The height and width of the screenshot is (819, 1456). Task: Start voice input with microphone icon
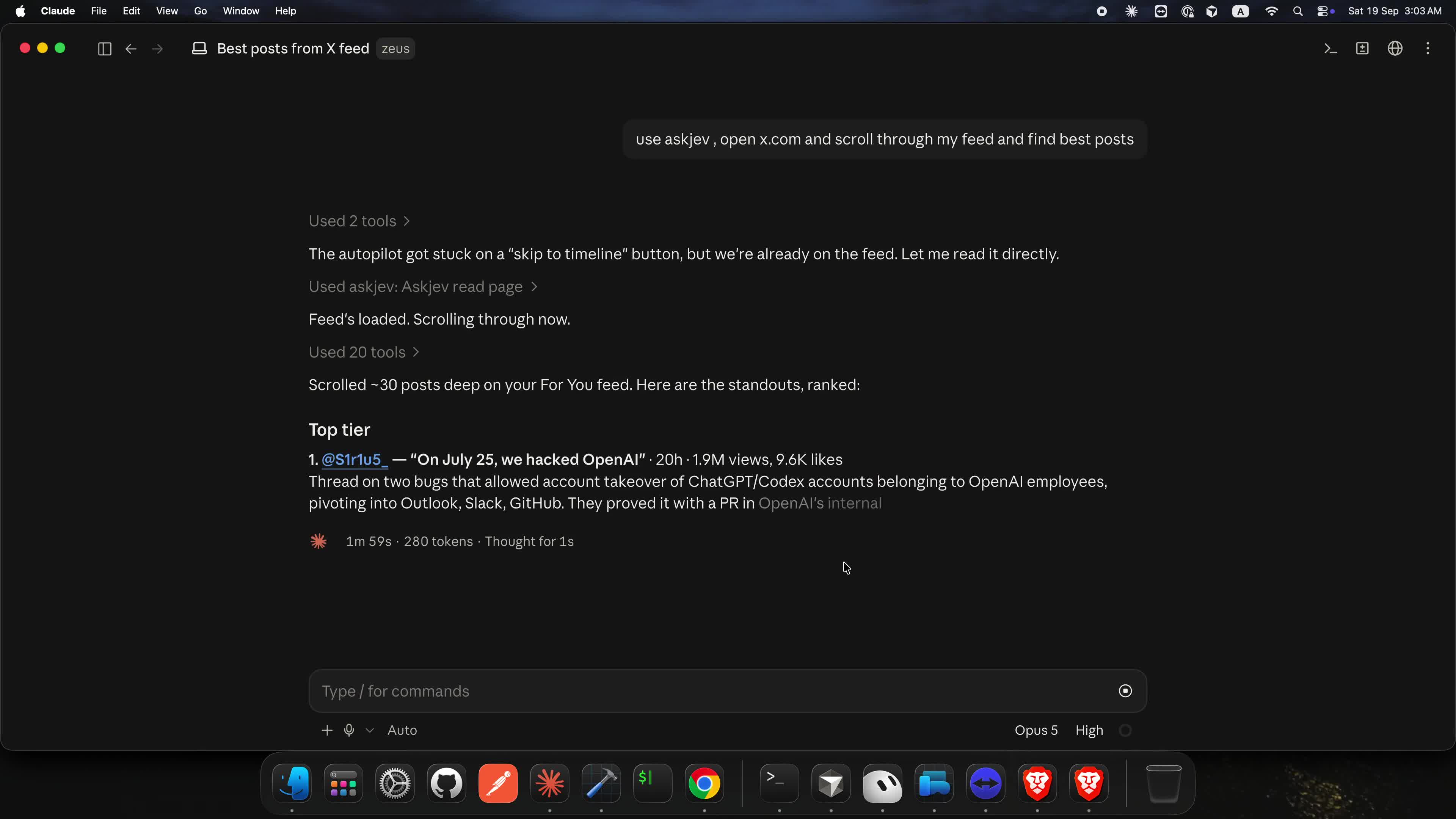pos(349,730)
